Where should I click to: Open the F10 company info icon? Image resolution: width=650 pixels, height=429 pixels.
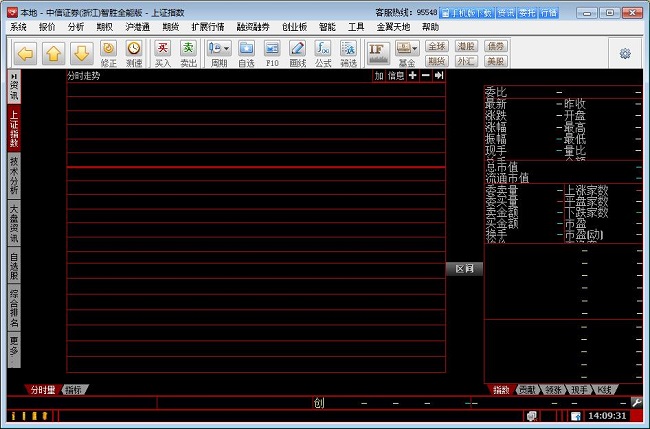271,53
